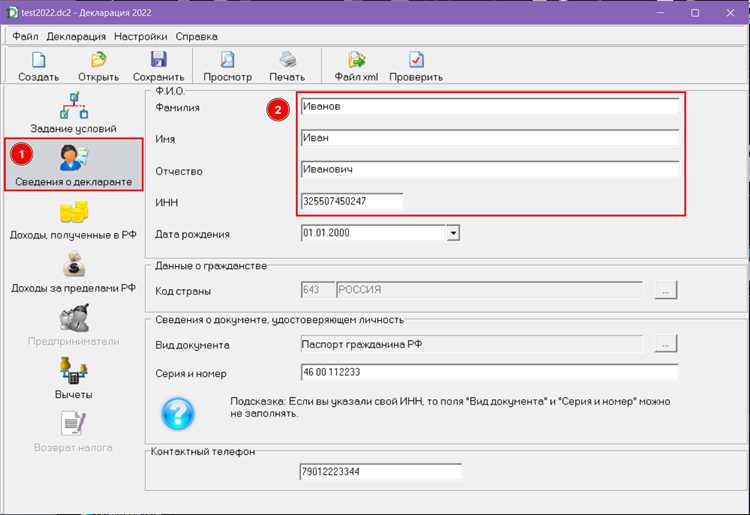The image size is (750, 515).
Task: Click the Имя field with Иван
Action: (490, 138)
